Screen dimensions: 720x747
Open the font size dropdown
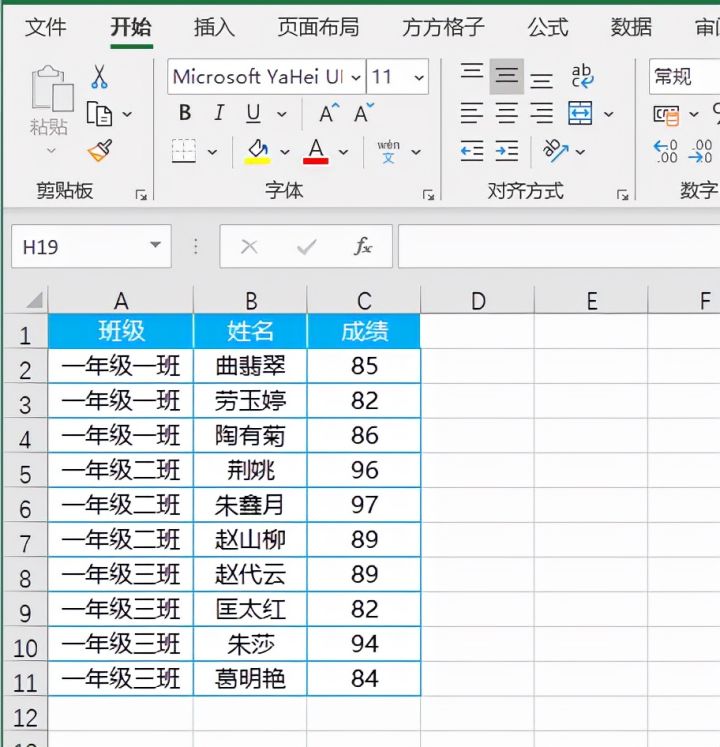pyautogui.click(x=419, y=77)
